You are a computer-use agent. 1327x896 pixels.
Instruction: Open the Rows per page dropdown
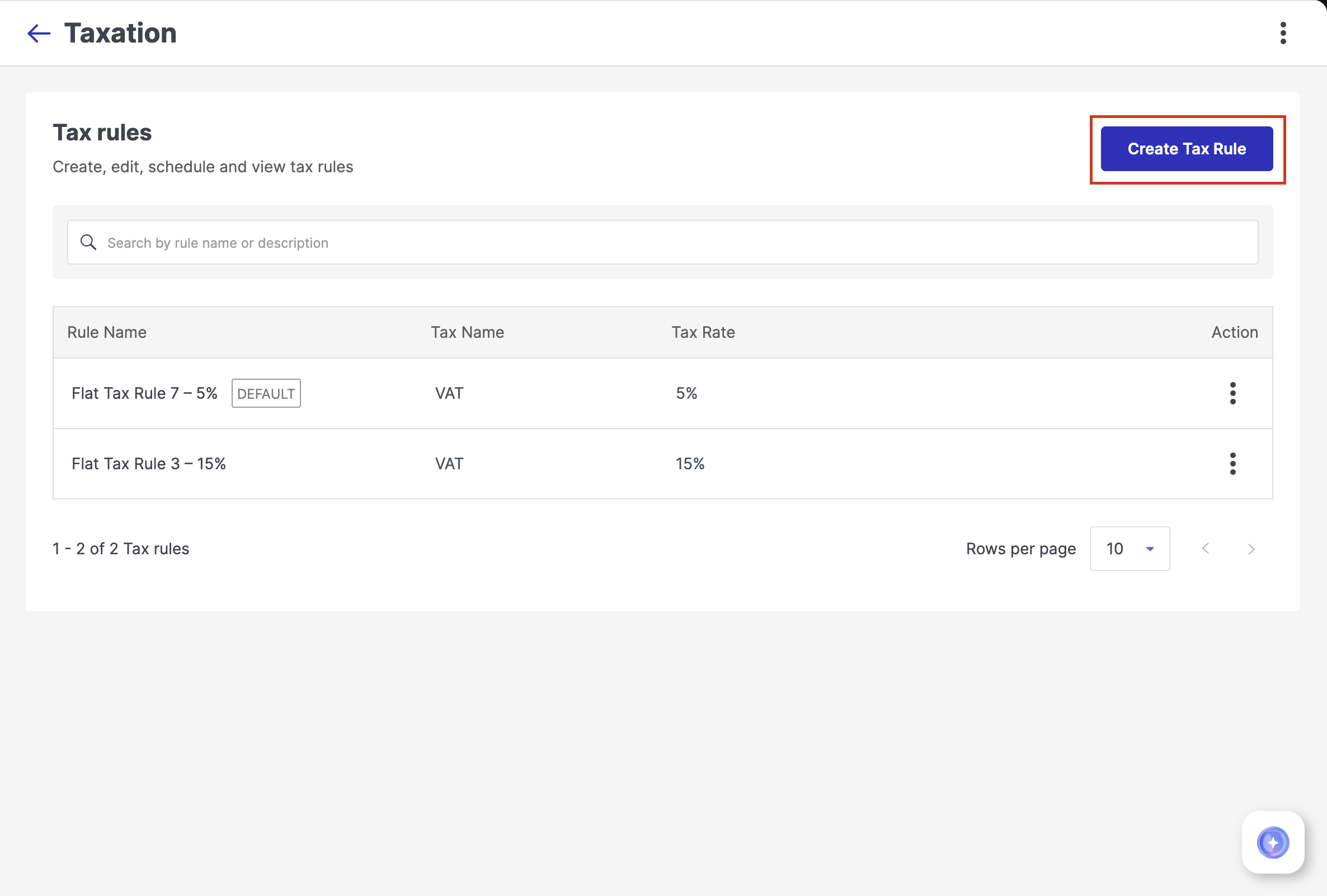[1130, 549]
